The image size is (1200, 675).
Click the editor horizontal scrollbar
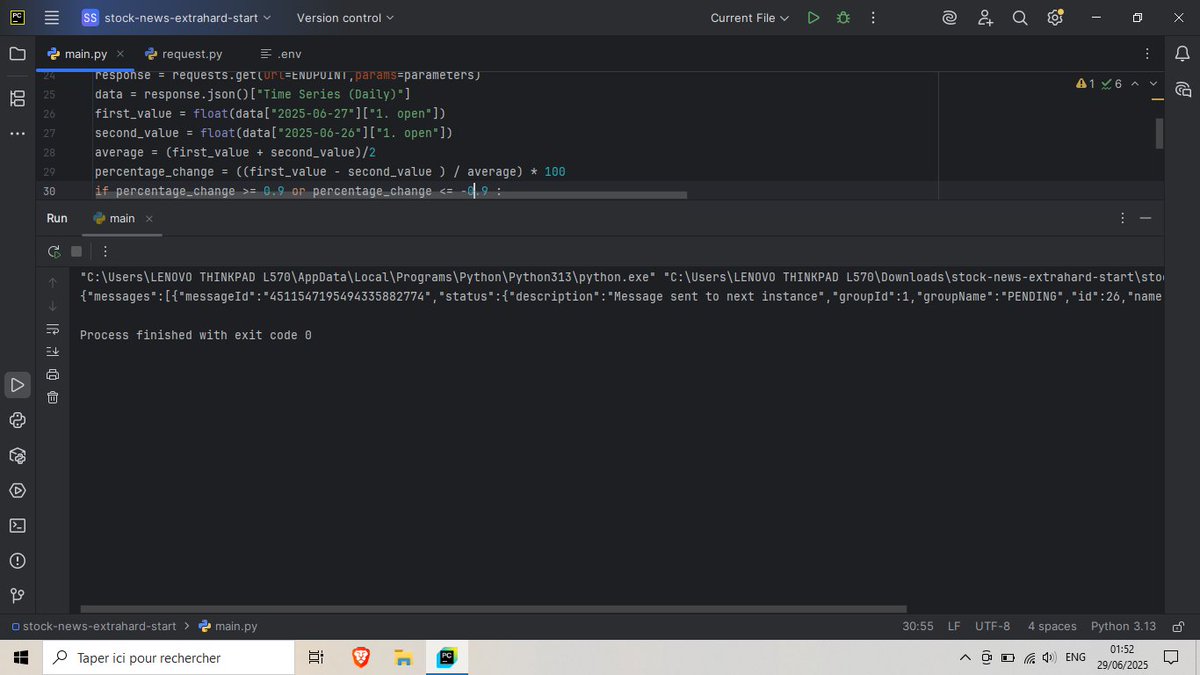coord(391,195)
